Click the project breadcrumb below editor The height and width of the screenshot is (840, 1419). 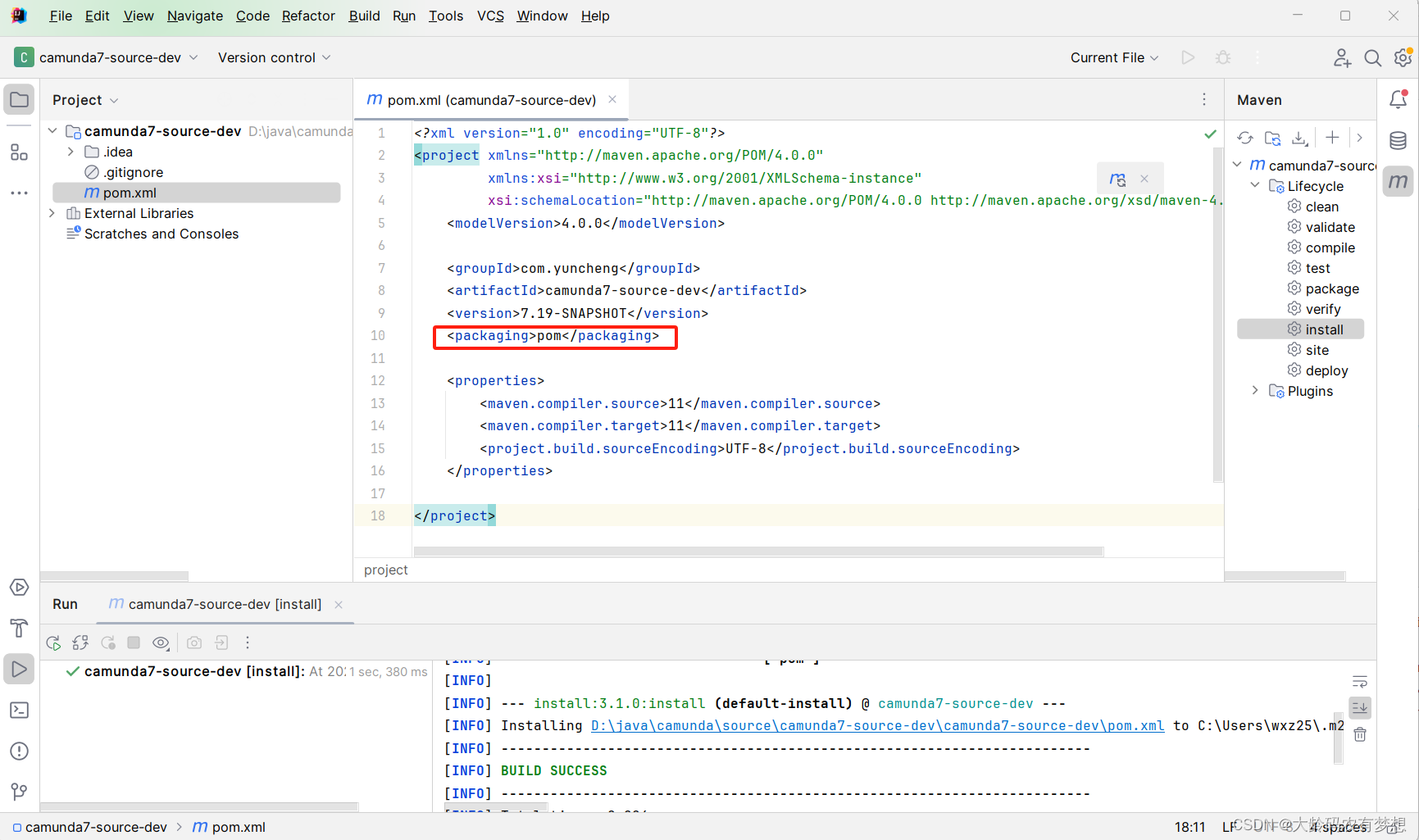[386, 570]
